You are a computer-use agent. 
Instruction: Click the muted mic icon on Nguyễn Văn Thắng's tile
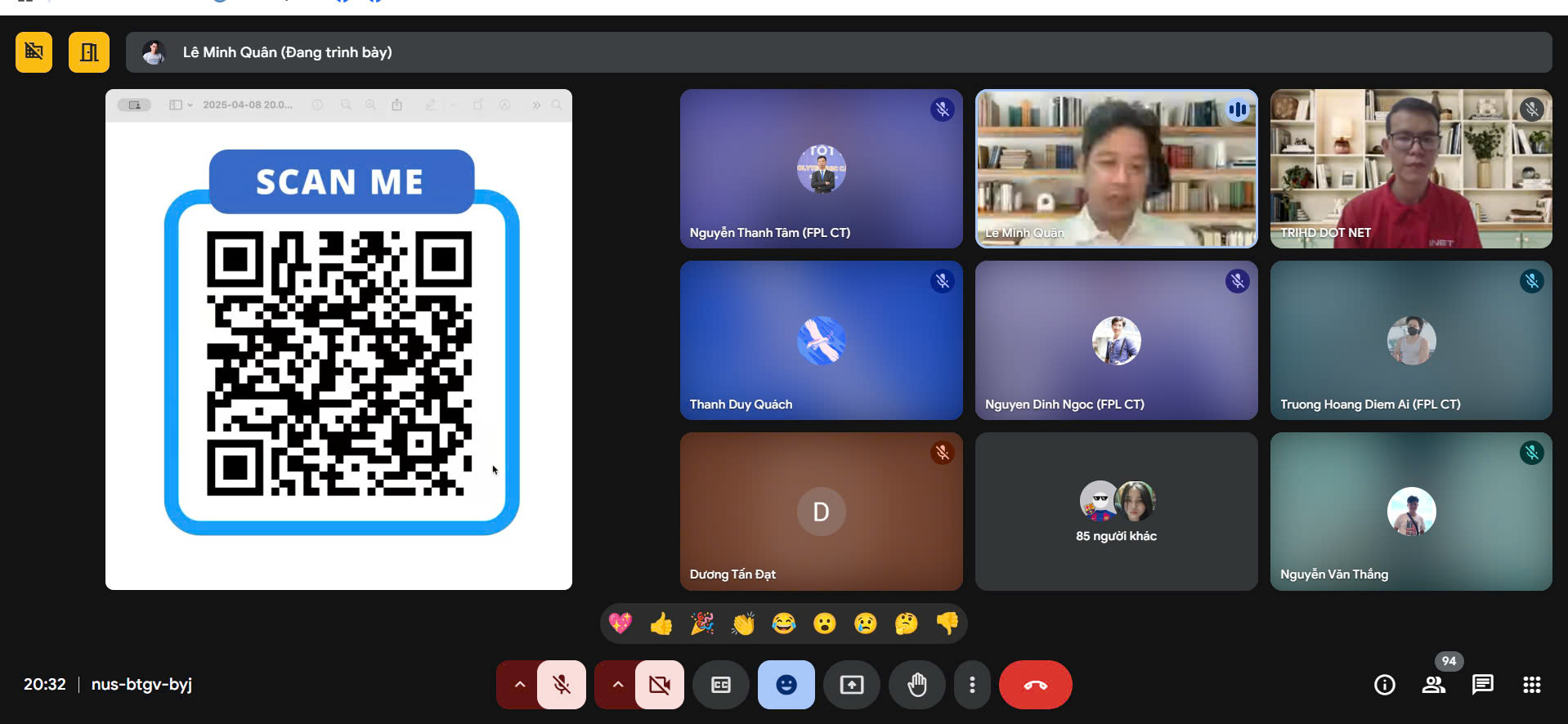click(1532, 453)
